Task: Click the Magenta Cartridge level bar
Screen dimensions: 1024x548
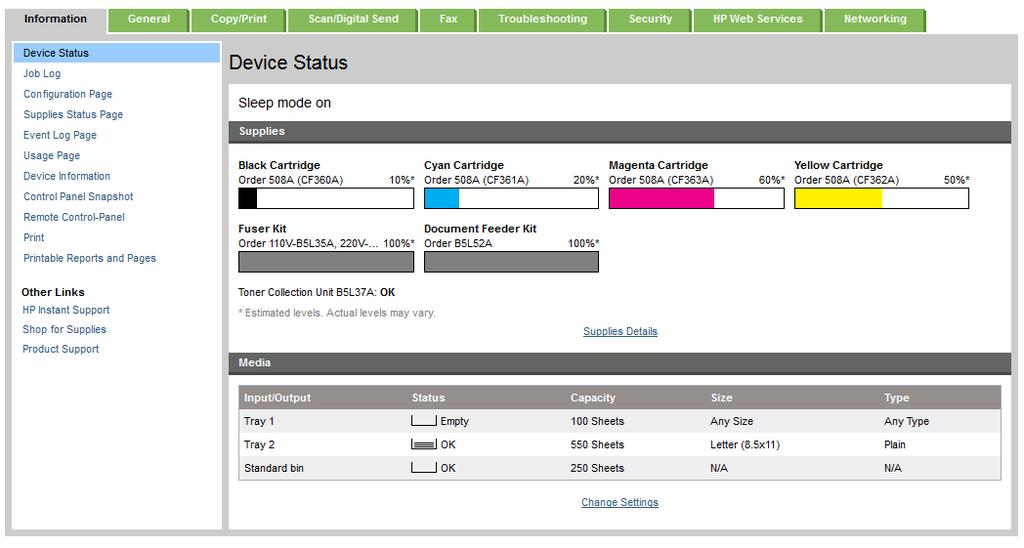Action: pyautogui.click(x=696, y=199)
